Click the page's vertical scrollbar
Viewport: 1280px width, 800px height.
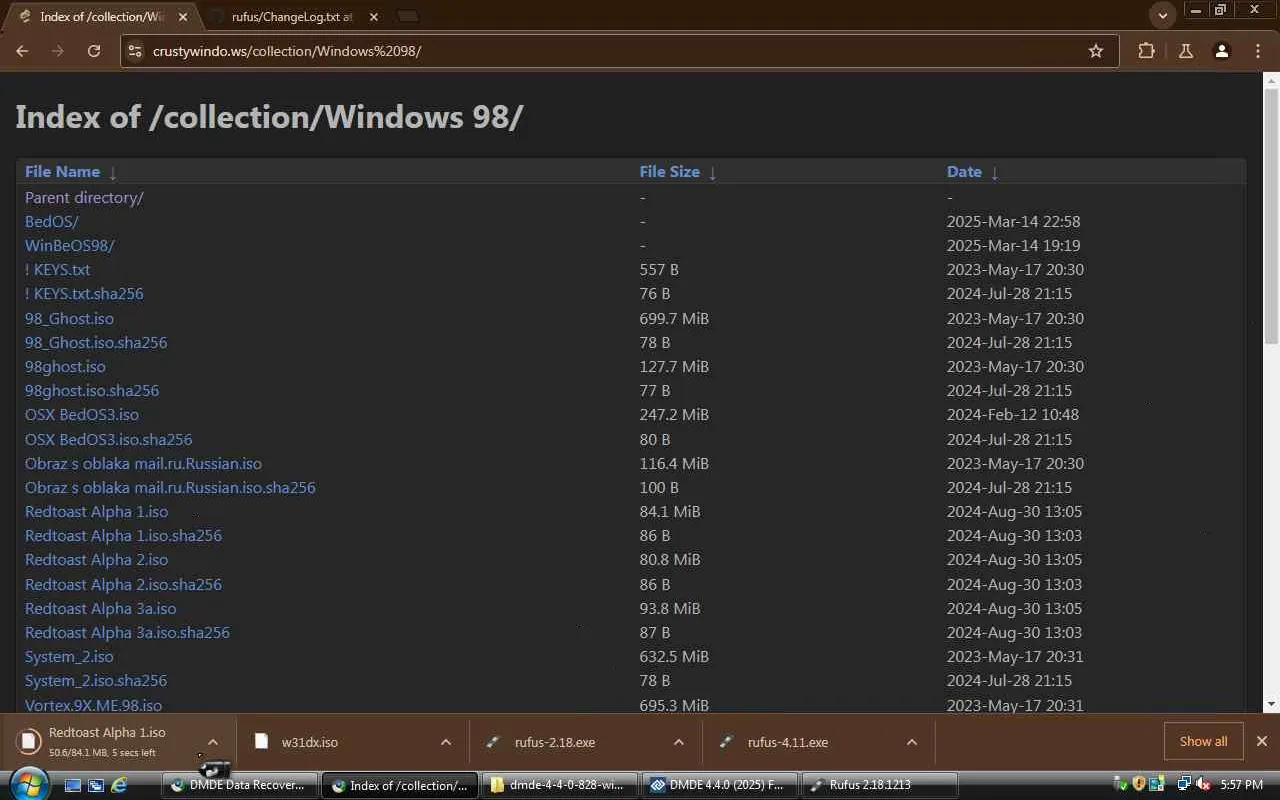tap(1271, 215)
